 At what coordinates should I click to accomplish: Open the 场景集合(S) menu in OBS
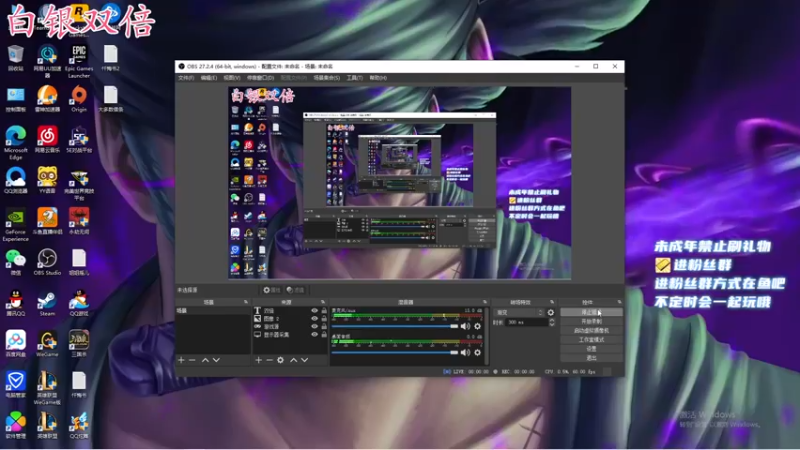tap(327, 78)
